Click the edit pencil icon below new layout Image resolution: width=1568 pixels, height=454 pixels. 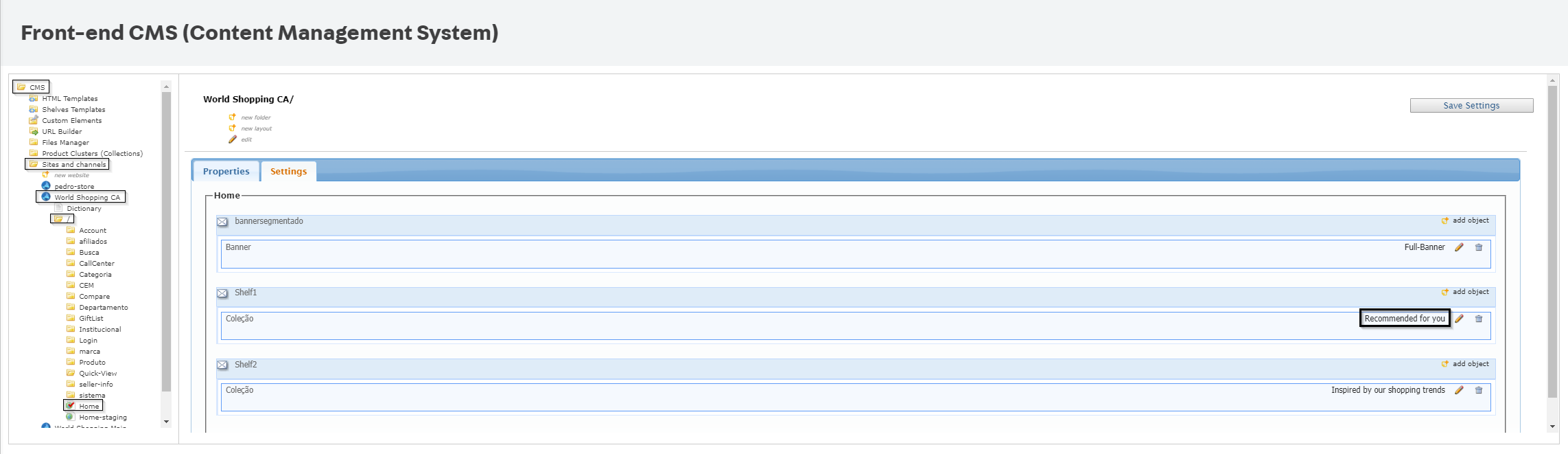click(x=233, y=139)
